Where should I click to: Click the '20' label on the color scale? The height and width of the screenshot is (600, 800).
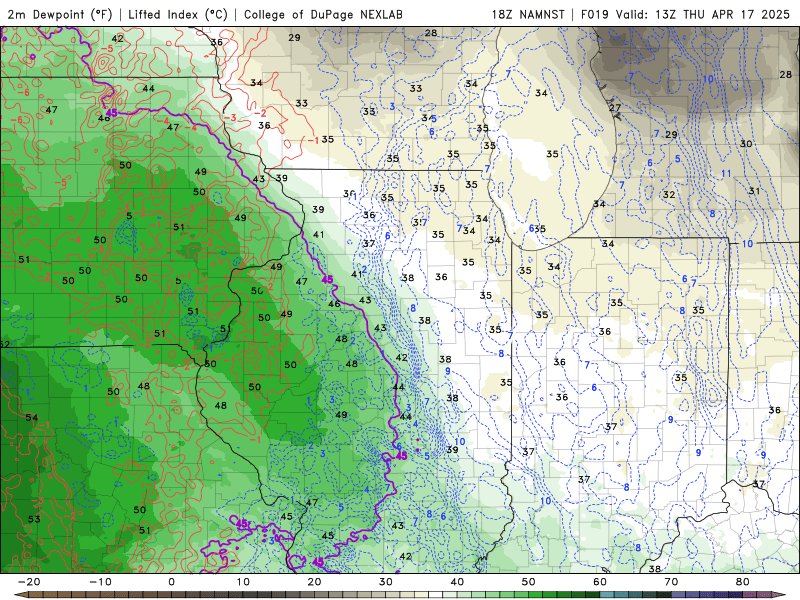pyautogui.click(x=314, y=582)
